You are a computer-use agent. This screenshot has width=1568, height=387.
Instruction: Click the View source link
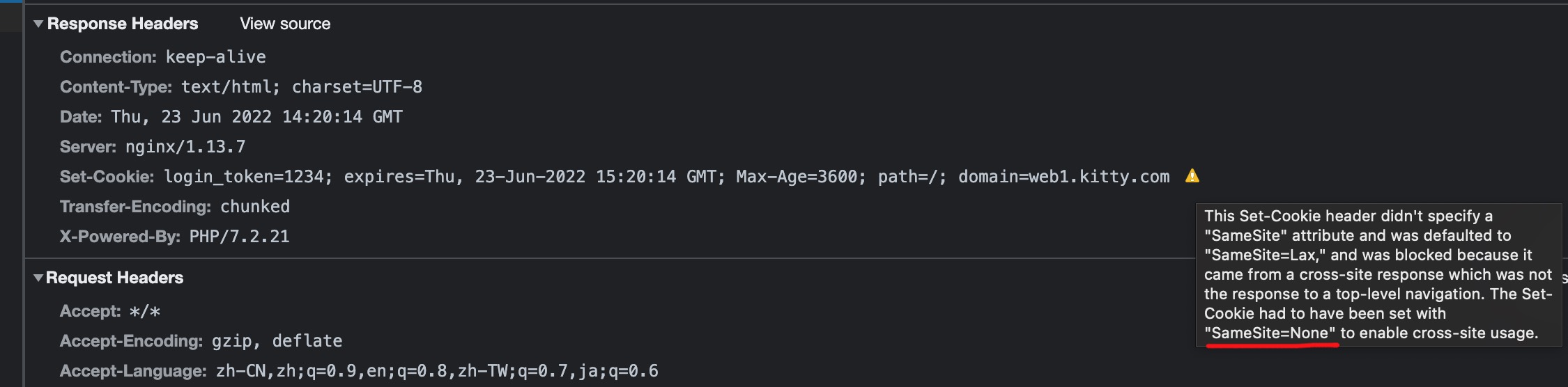285,24
